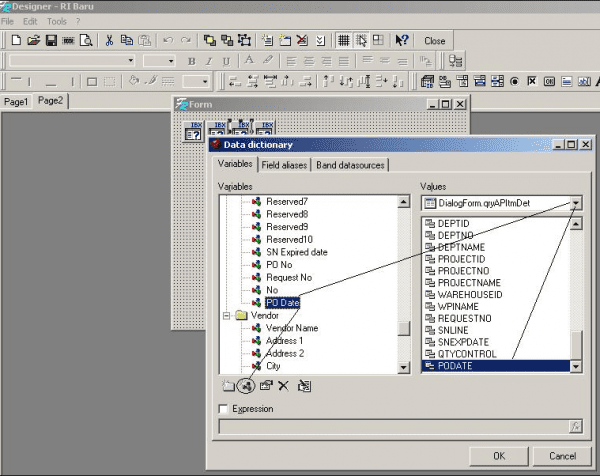Select the first IBX query component on Form
Viewport: 600px width, 476px height.
[x=193, y=131]
